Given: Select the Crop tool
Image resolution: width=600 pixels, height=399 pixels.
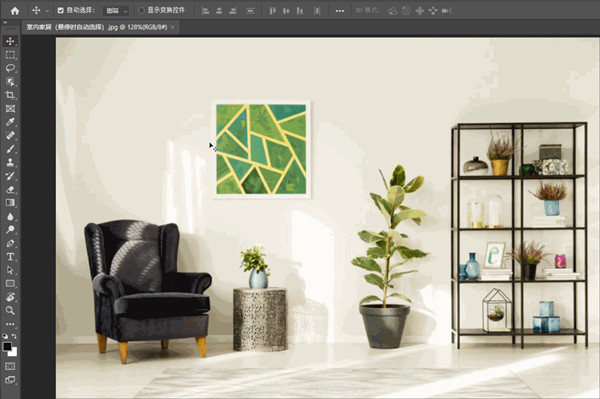Looking at the screenshot, I should click(10, 95).
